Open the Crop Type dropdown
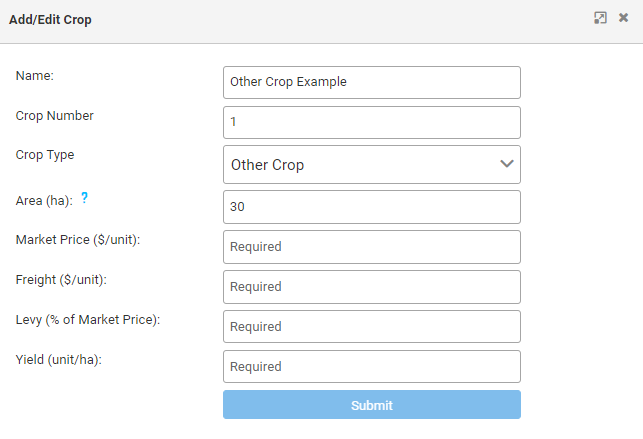Viewport: 643px width, 439px height. (x=372, y=165)
